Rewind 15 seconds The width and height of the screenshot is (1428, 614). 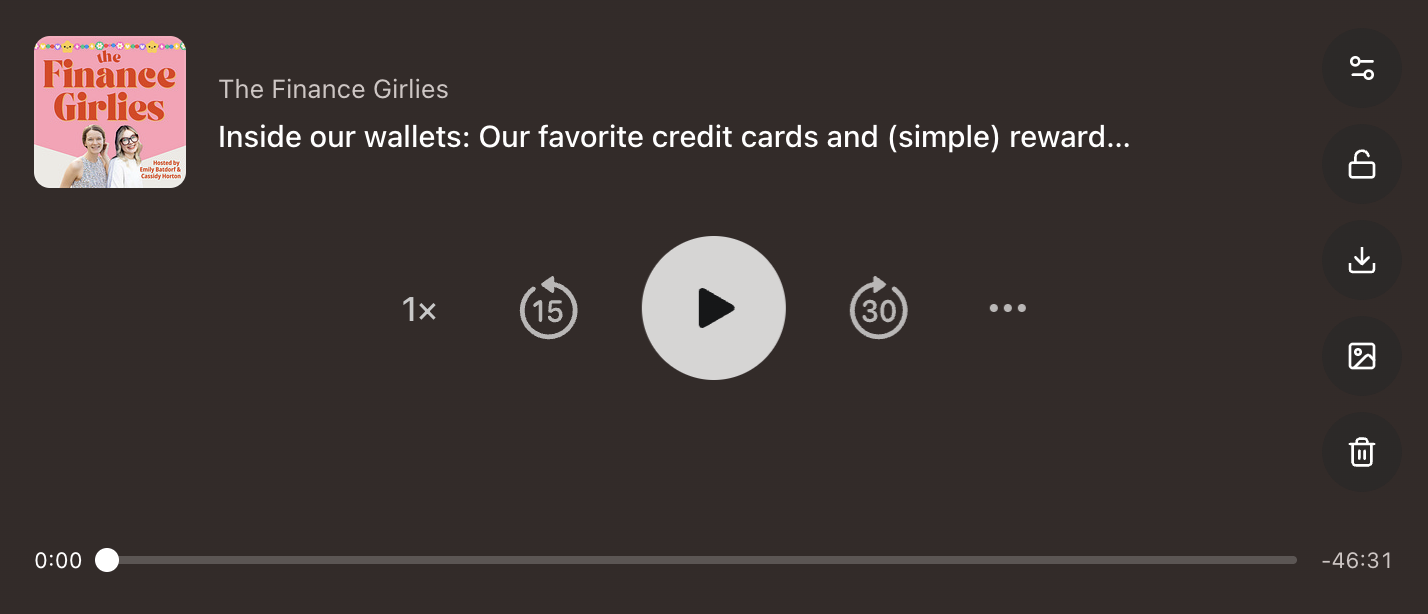point(548,309)
